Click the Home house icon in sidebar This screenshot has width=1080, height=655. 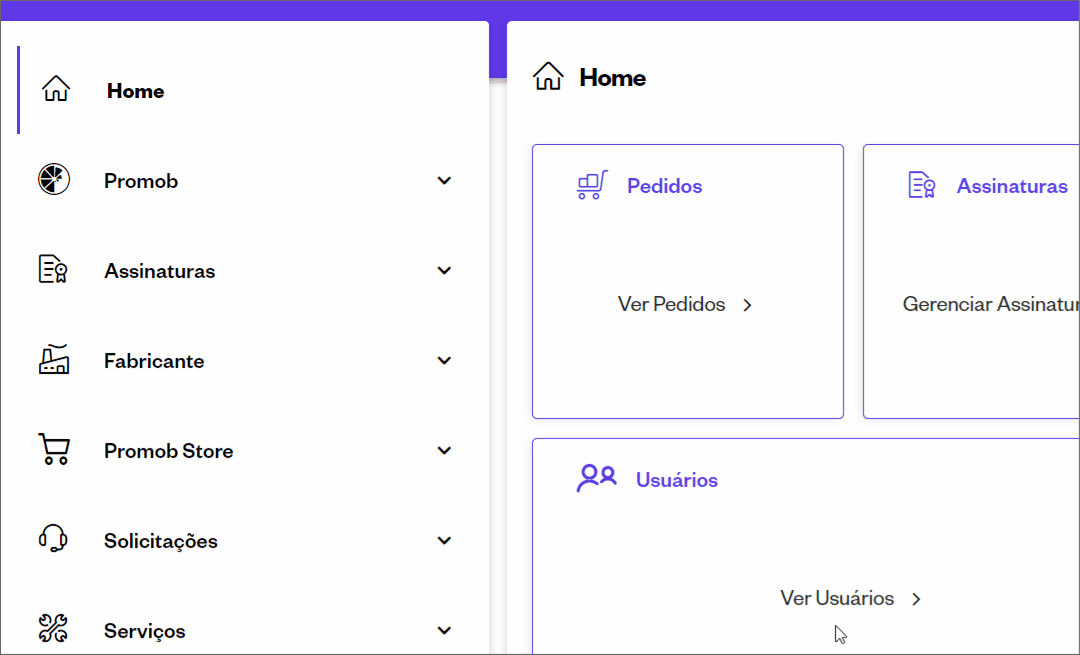click(56, 89)
